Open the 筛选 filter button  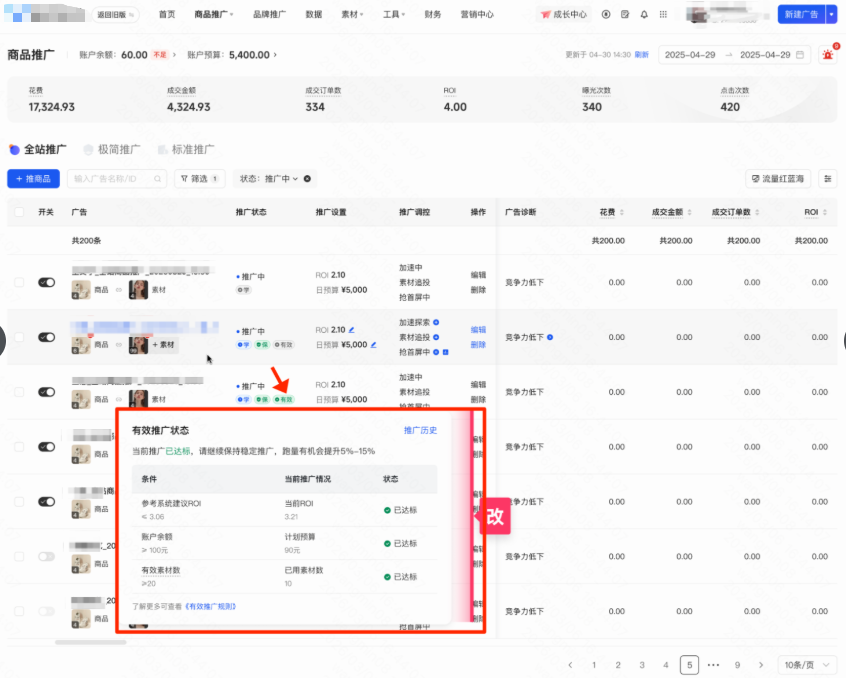[200, 179]
